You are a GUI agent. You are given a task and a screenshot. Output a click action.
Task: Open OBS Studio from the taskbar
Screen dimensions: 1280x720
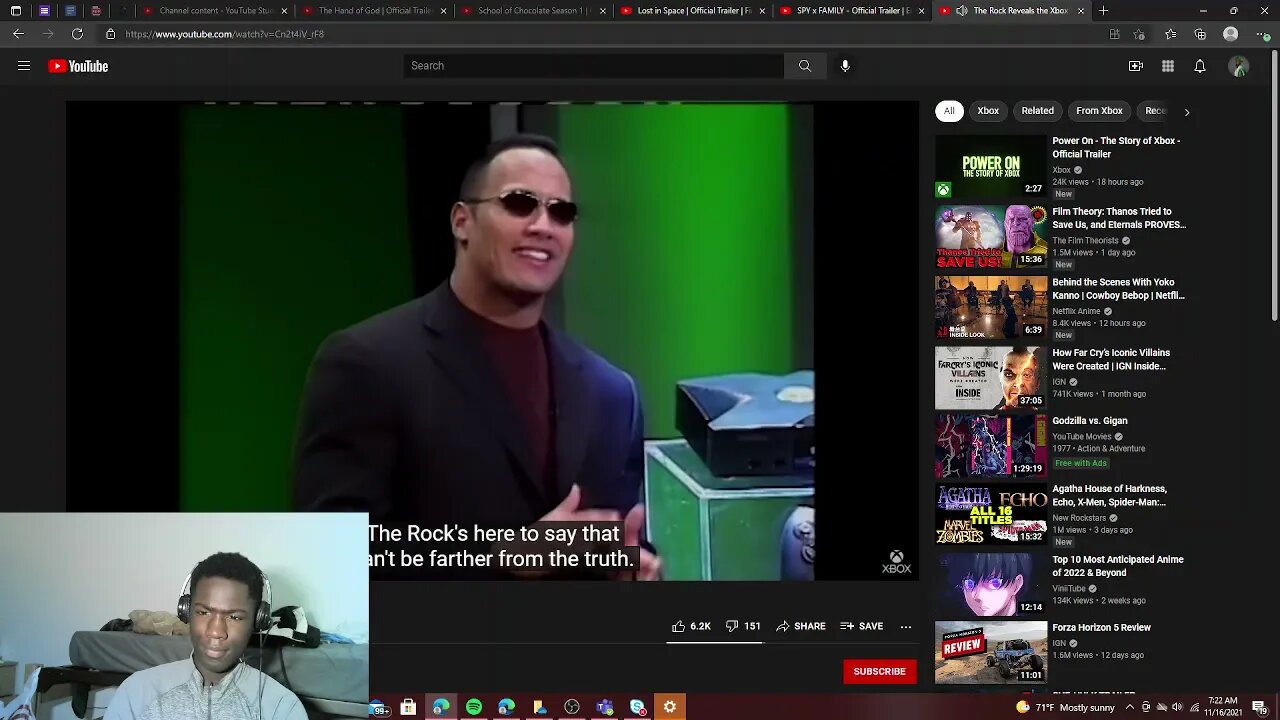tap(572, 707)
